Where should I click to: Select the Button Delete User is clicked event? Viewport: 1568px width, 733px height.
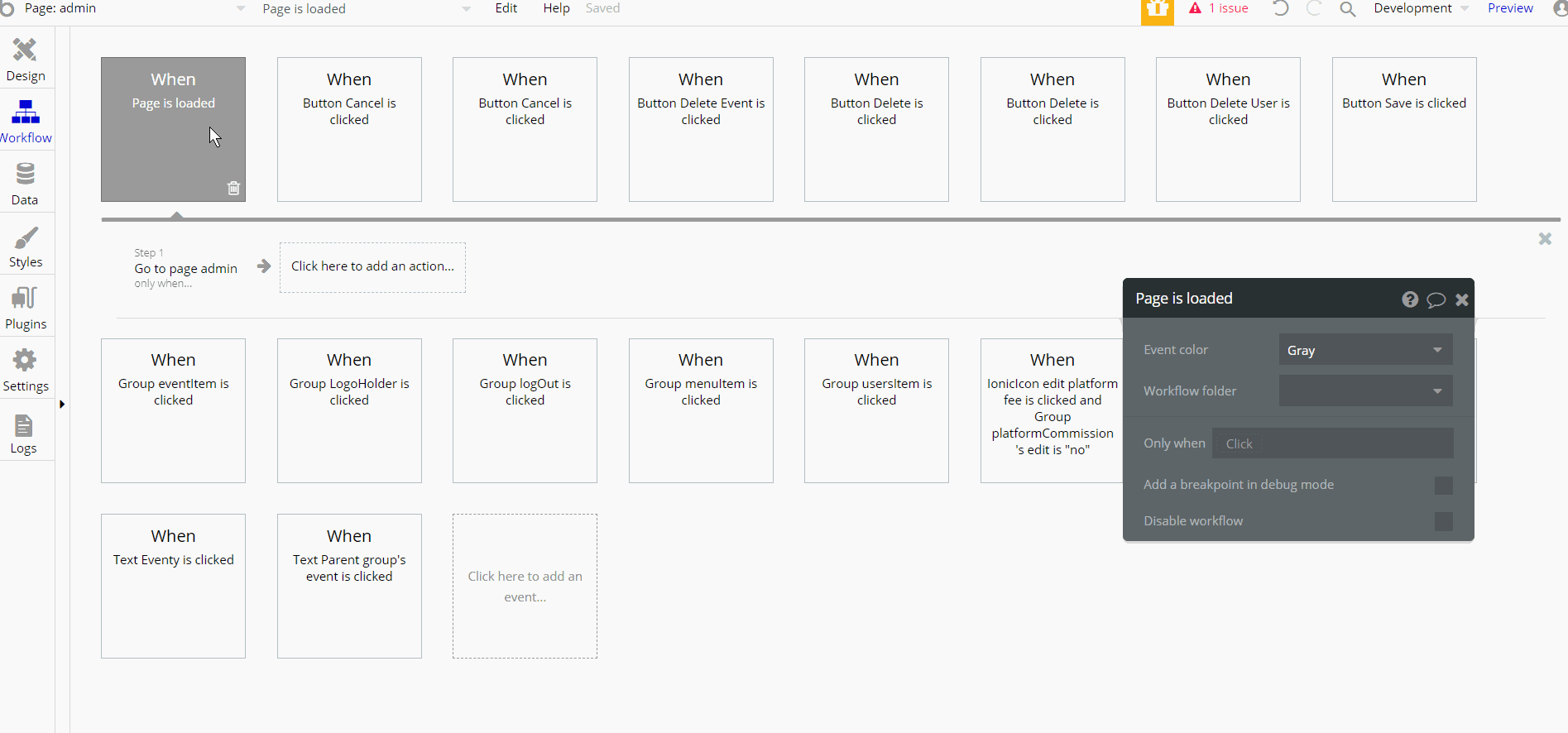tap(1228, 129)
